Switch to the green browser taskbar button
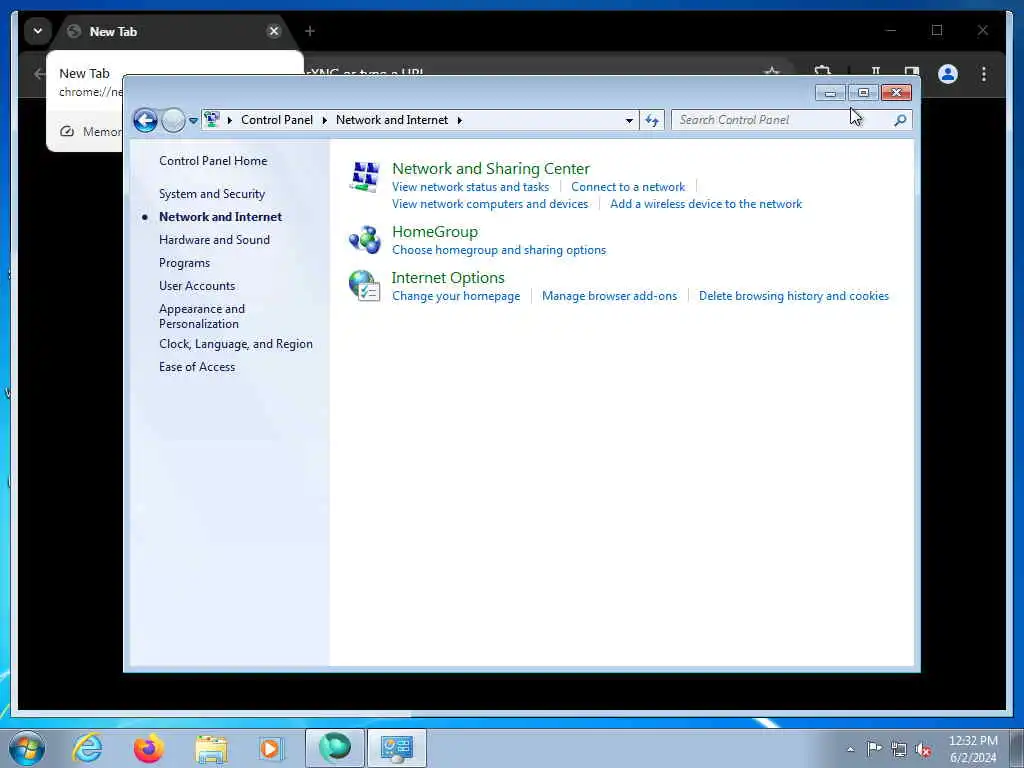 coord(335,748)
